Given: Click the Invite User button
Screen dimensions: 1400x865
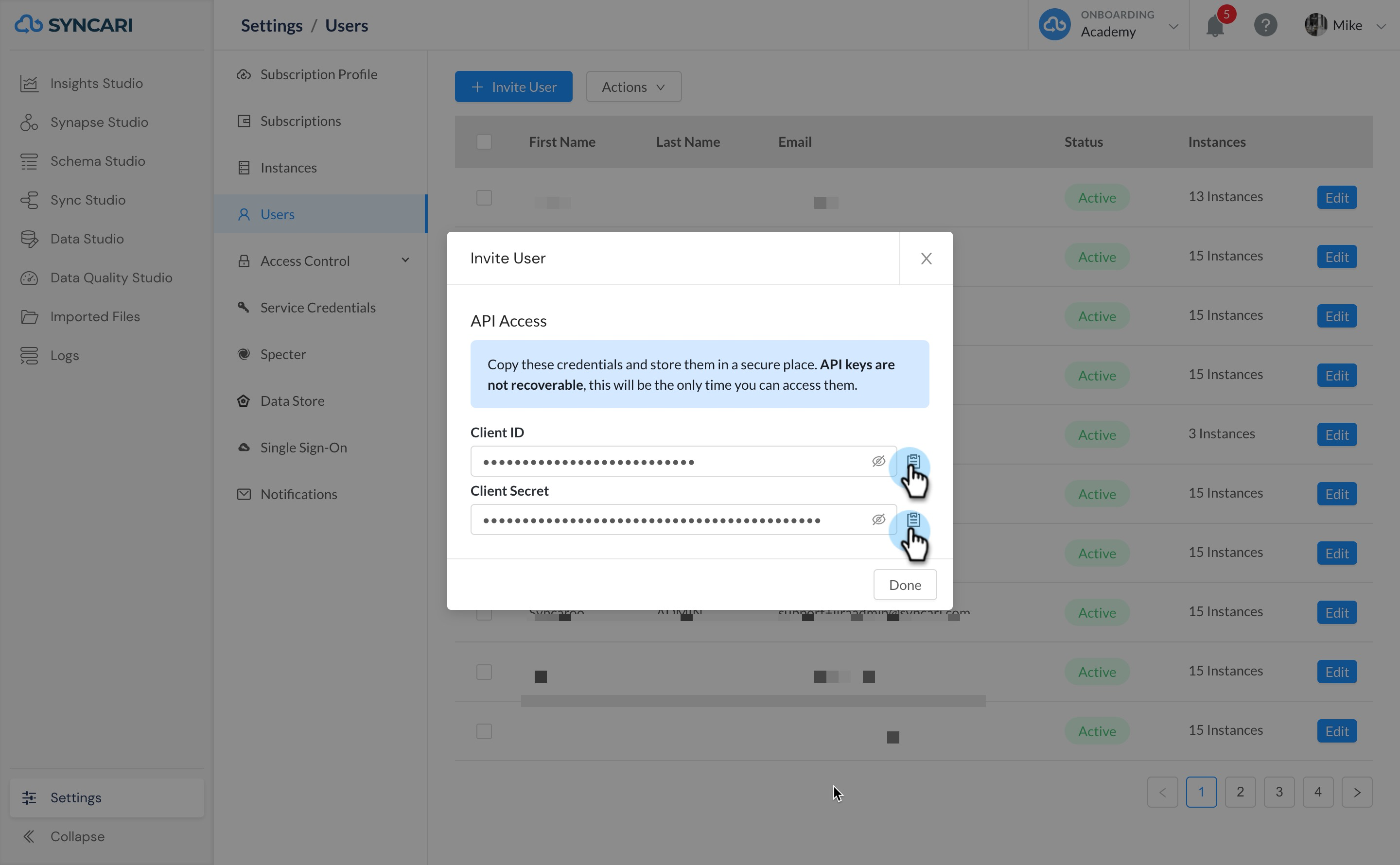Looking at the screenshot, I should (x=513, y=87).
